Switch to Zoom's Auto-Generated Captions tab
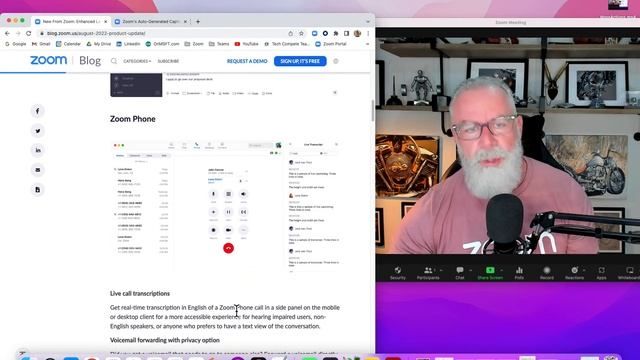 coord(150,22)
